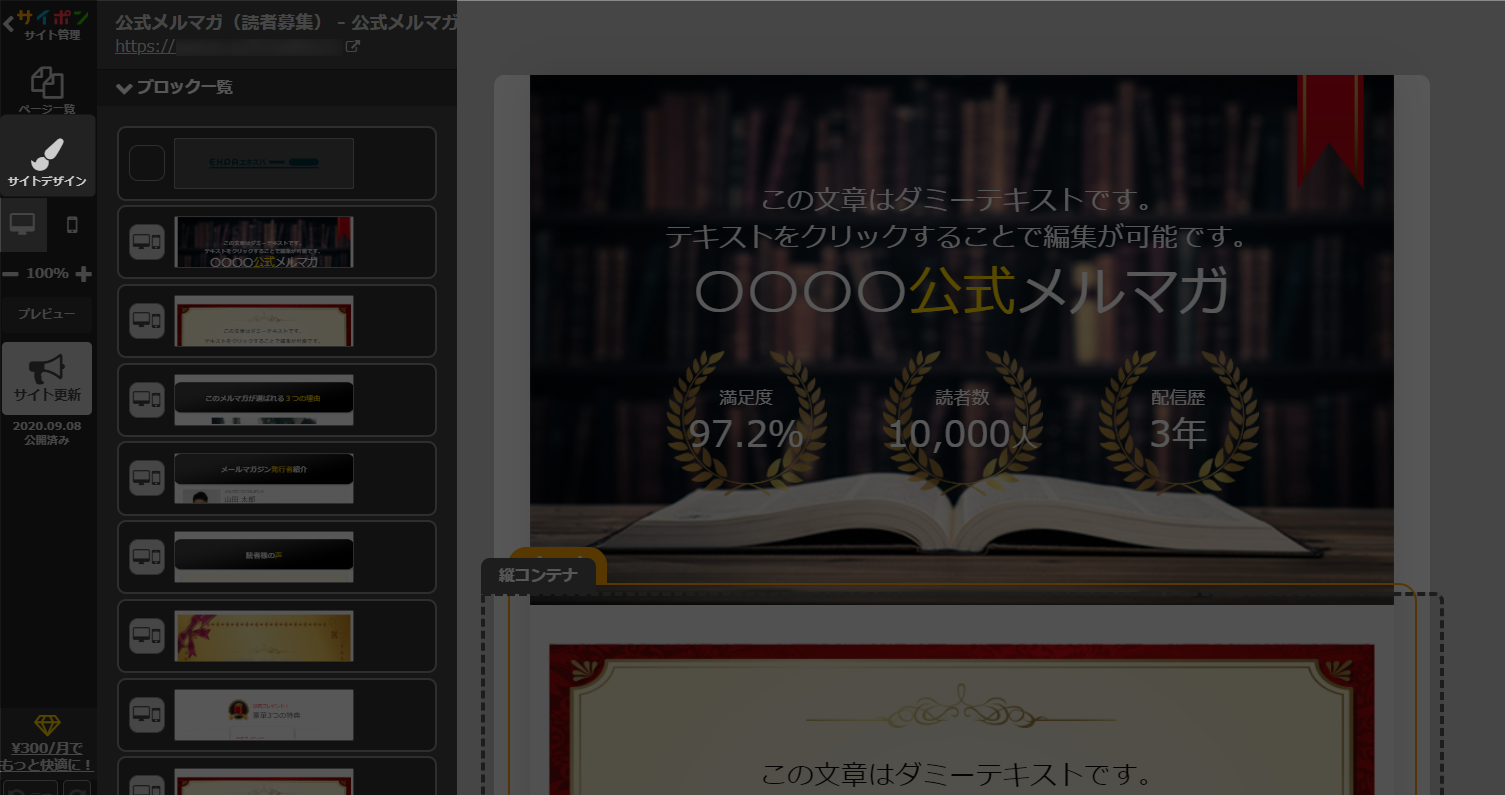Image resolution: width=1505 pixels, height=795 pixels.
Task: Toggle device visibility for 豪華3つの特典 block
Action: (147, 715)
